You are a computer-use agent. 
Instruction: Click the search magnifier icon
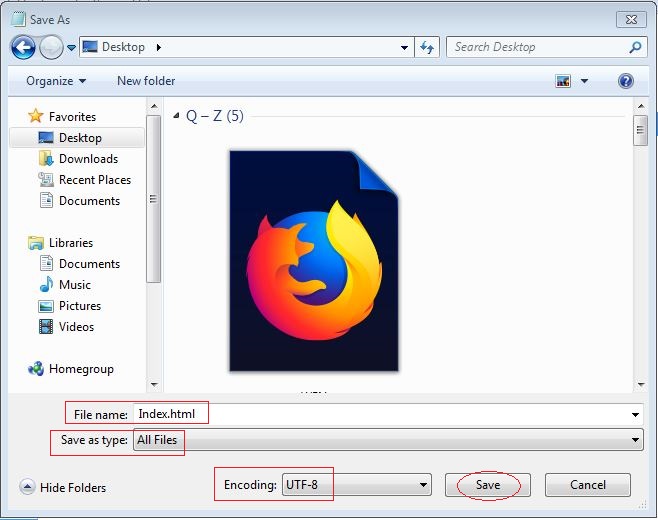(635, 47)
